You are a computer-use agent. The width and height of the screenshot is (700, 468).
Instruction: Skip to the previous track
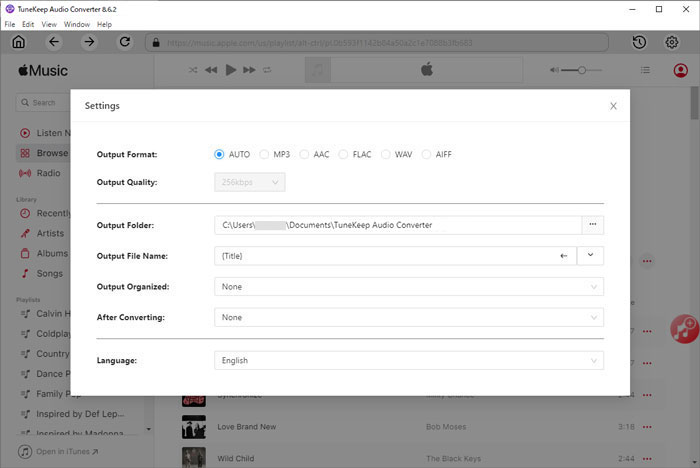(x=211, y=70)
